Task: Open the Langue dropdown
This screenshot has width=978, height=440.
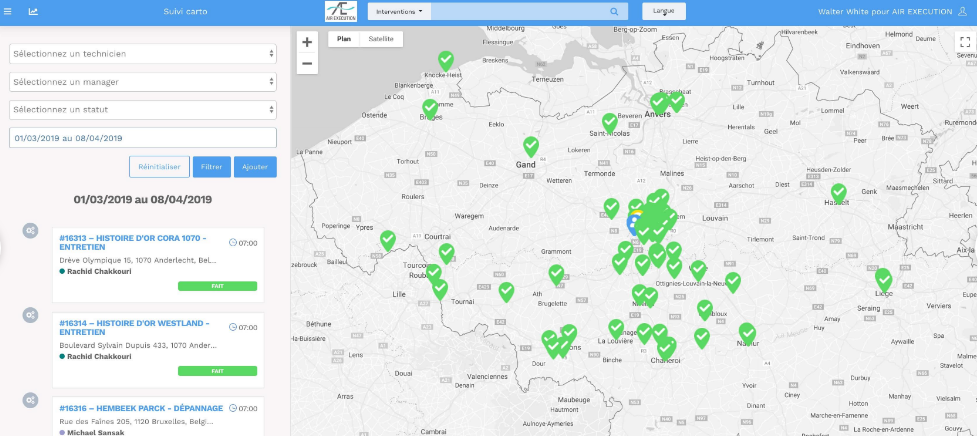Action: [664, 11]
